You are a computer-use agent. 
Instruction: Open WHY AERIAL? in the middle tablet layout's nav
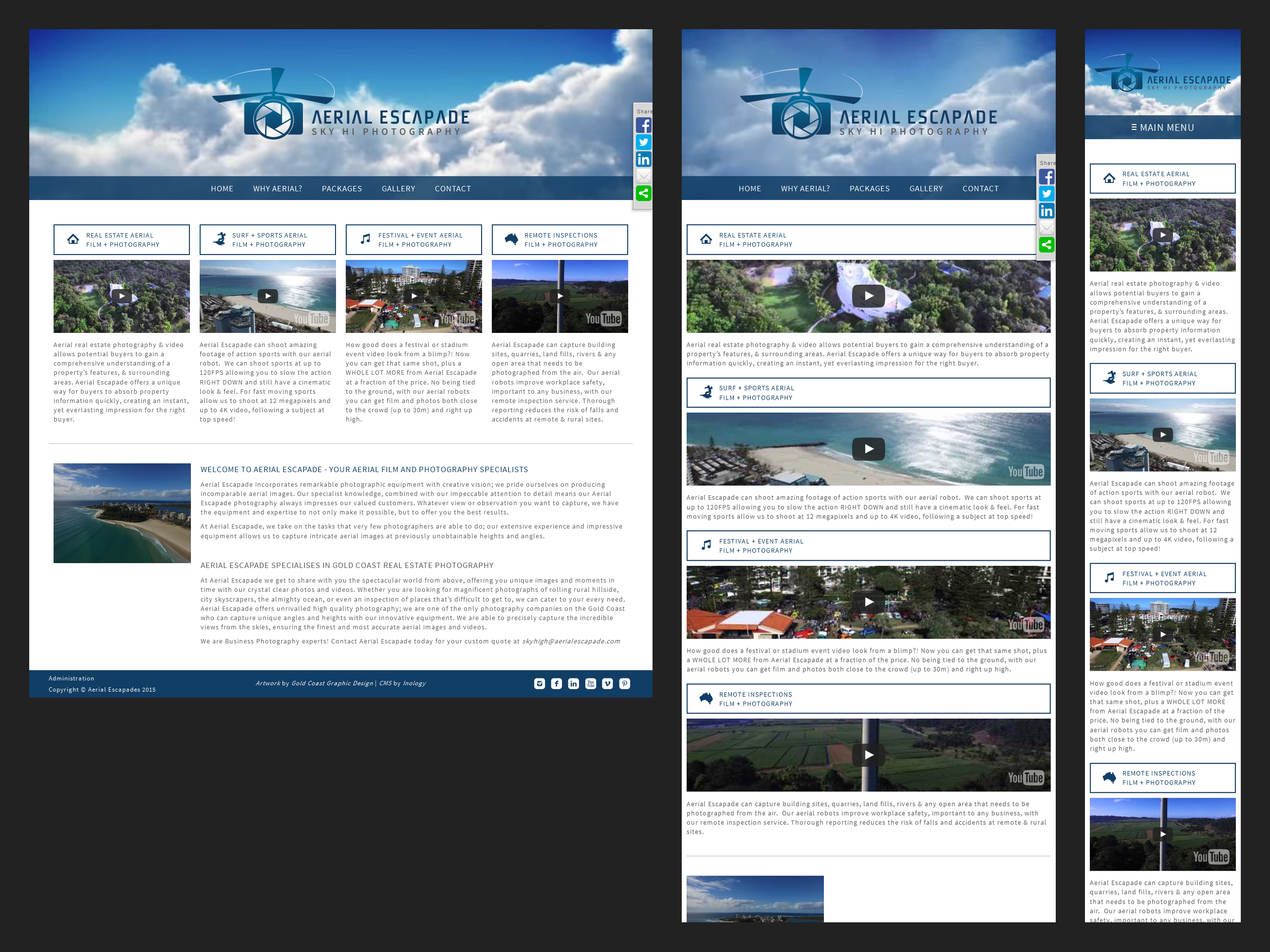(x=805, y=189)
